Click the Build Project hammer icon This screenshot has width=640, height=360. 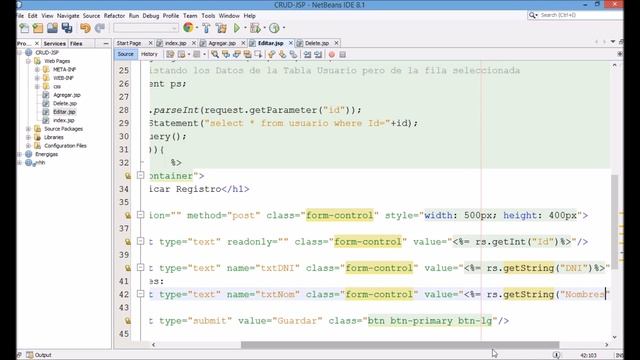pos(206,28)
